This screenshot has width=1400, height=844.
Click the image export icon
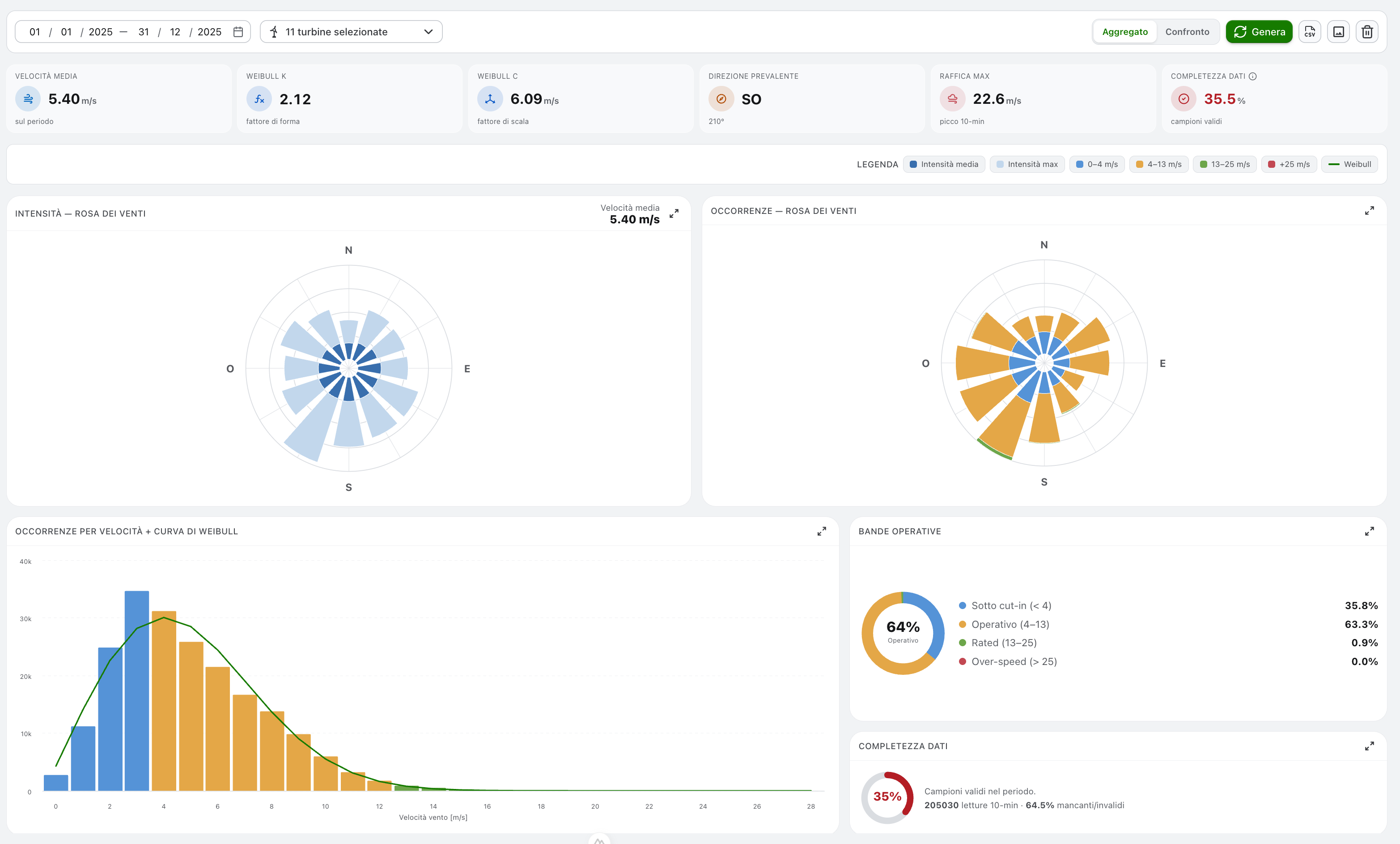(1339, 32)
